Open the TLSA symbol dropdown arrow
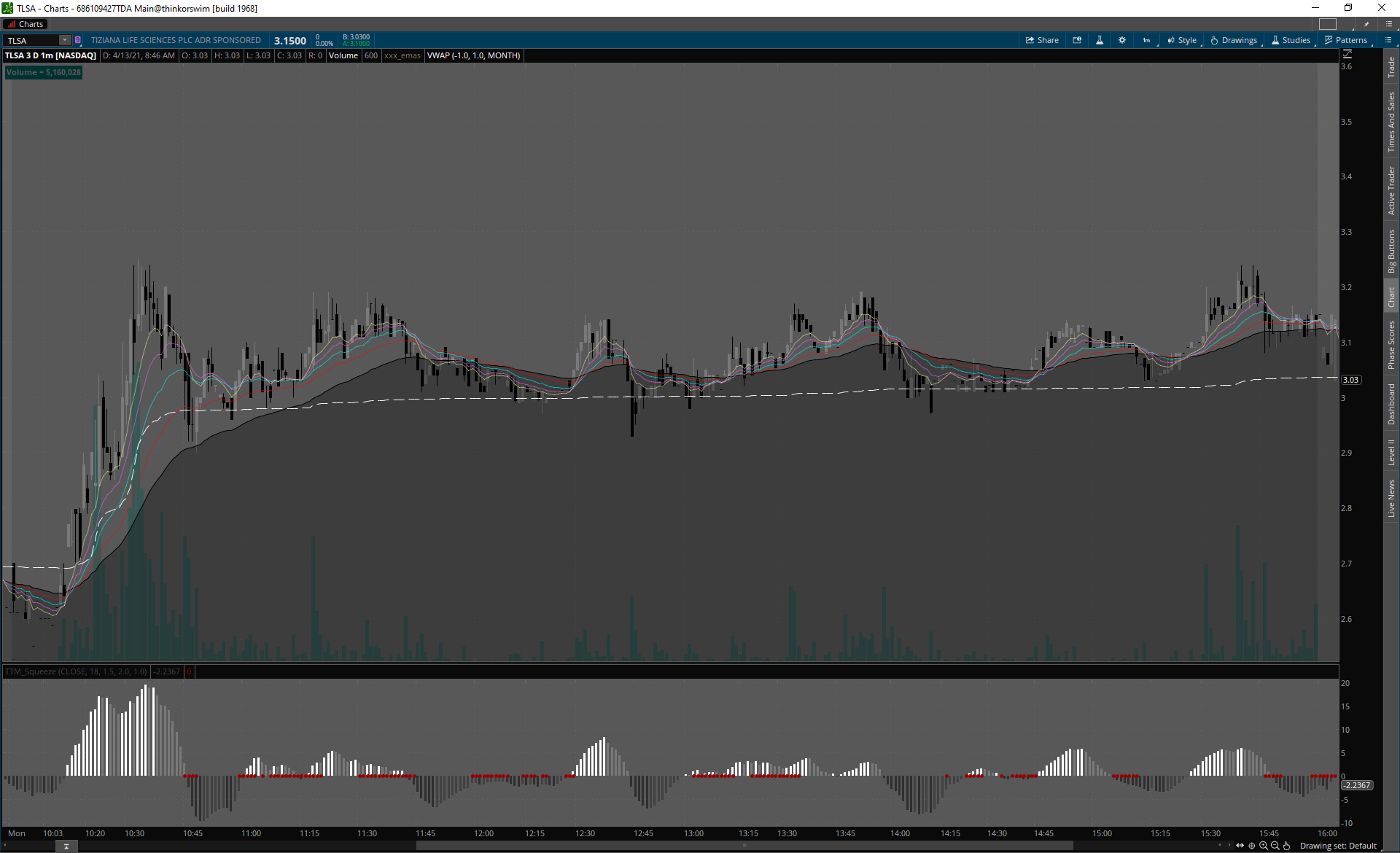Image resolution: width=1400 pixels, height=853 pixels. click(65, 40)
